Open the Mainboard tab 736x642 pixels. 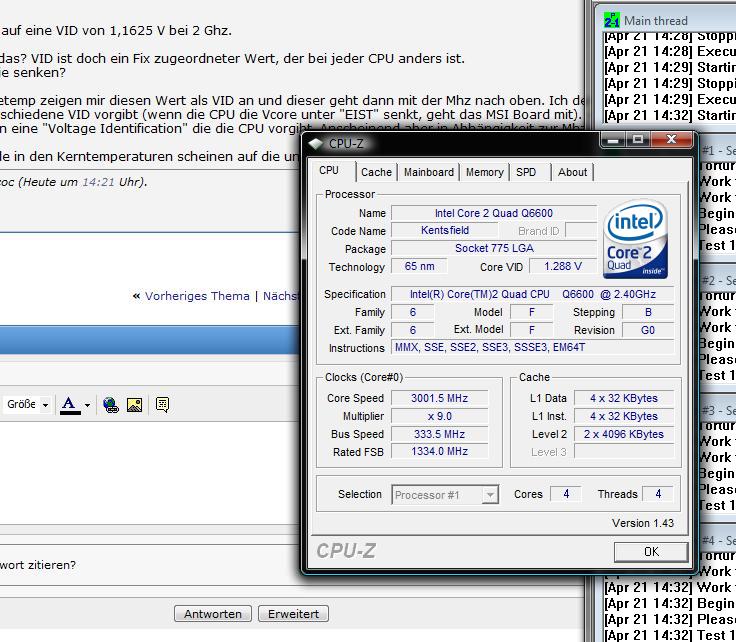coord(429,172)
